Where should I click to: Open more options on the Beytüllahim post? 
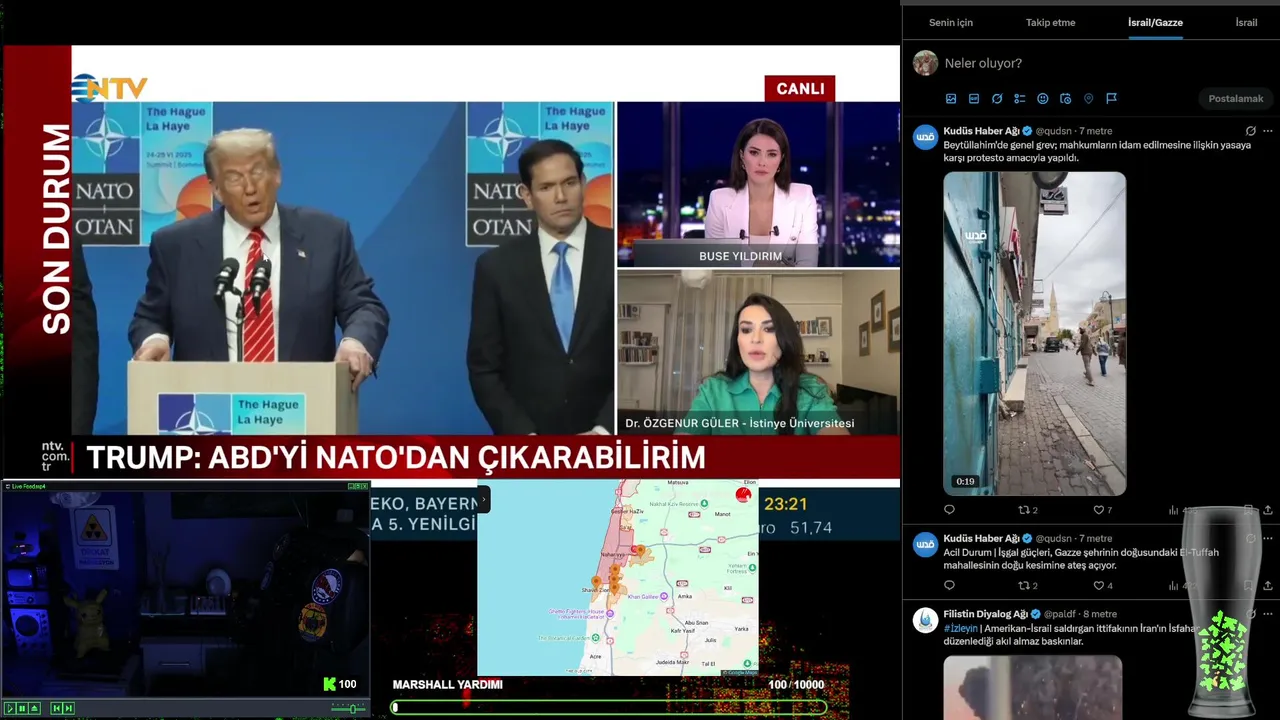(x=1268, y=131)
